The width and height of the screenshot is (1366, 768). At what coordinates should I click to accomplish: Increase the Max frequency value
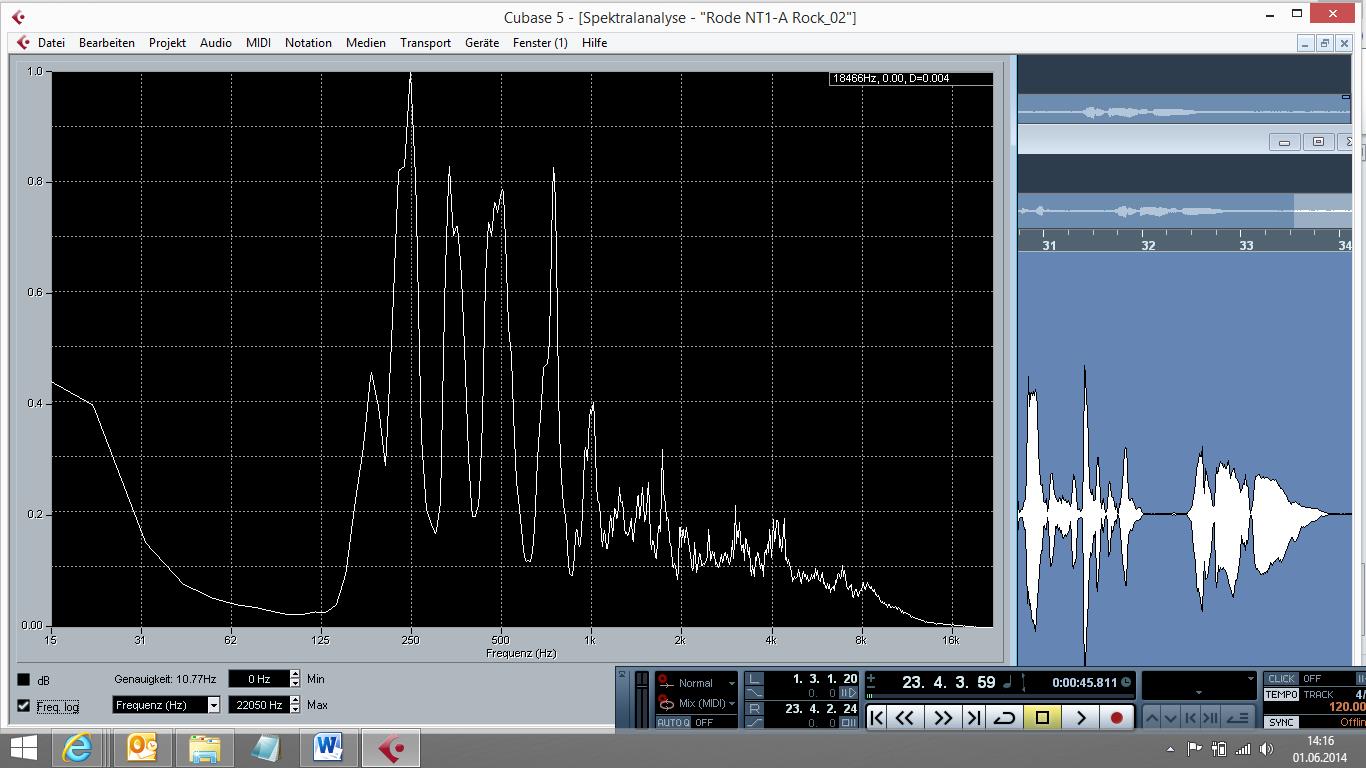coord(295,701)
